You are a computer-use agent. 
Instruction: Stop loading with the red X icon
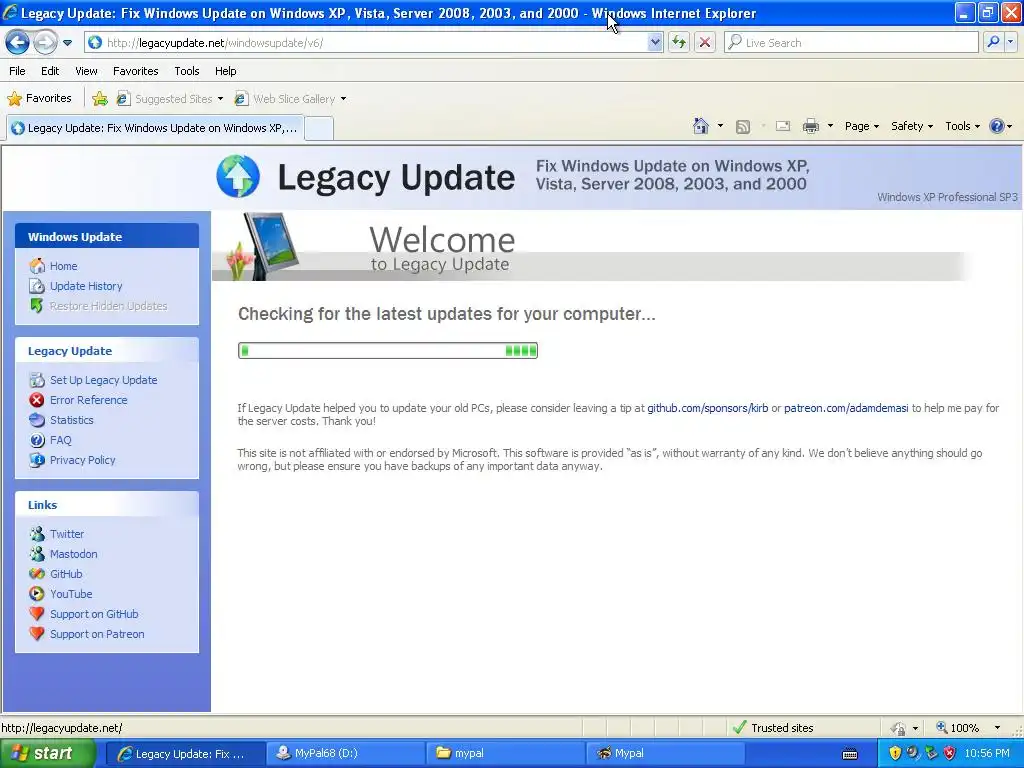pyautogui.click(x=705, y=42)
